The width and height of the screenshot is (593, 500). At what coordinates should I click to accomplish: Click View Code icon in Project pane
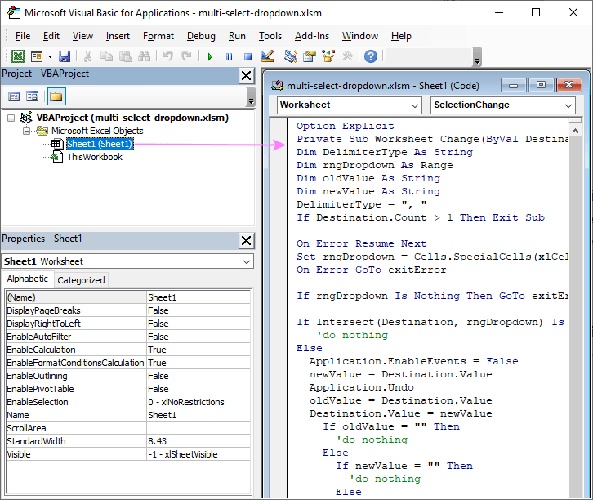(14, 96)
